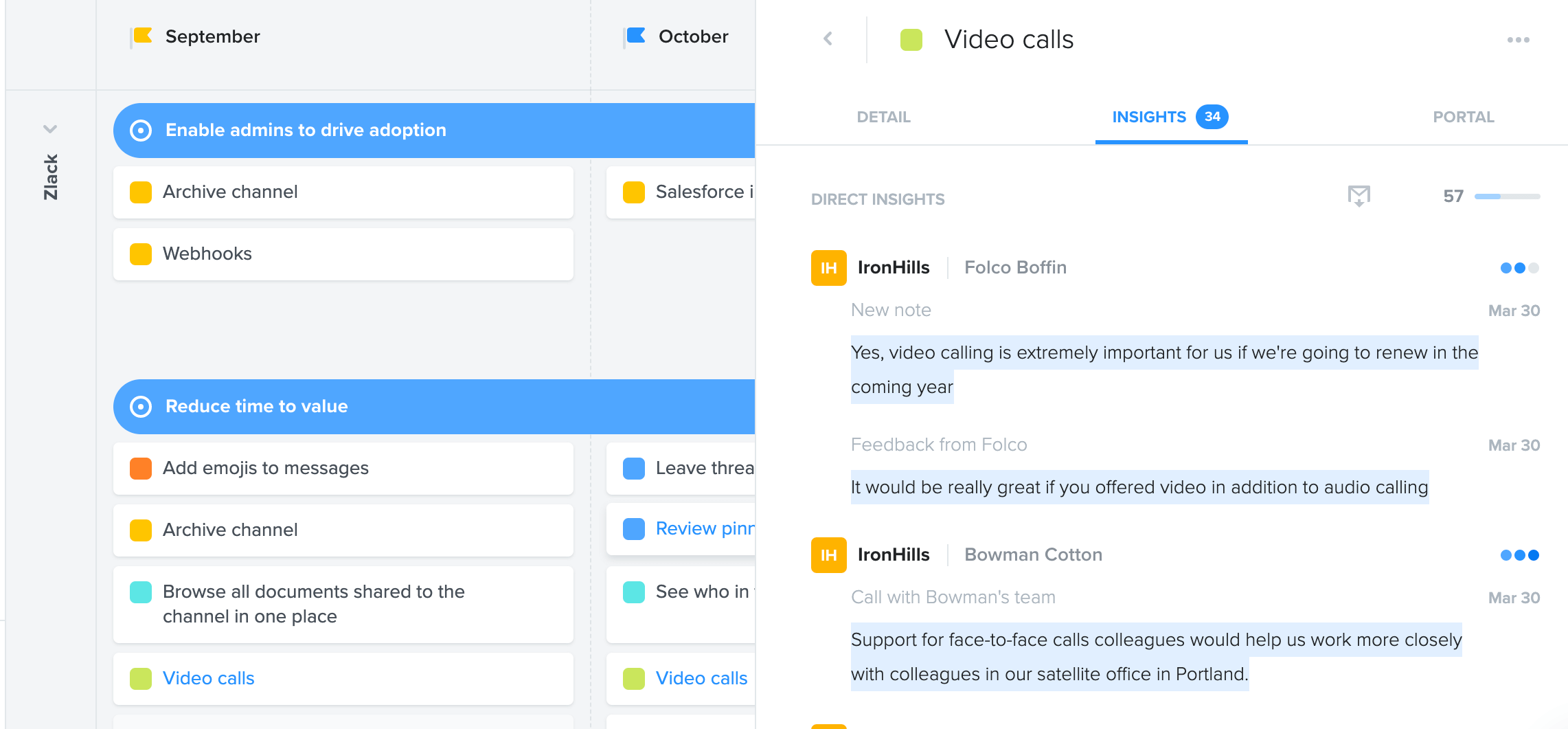
Task: Click importance dots for Folco Boffin insight
Action: pyautogui.click(x=1519, y=268)
